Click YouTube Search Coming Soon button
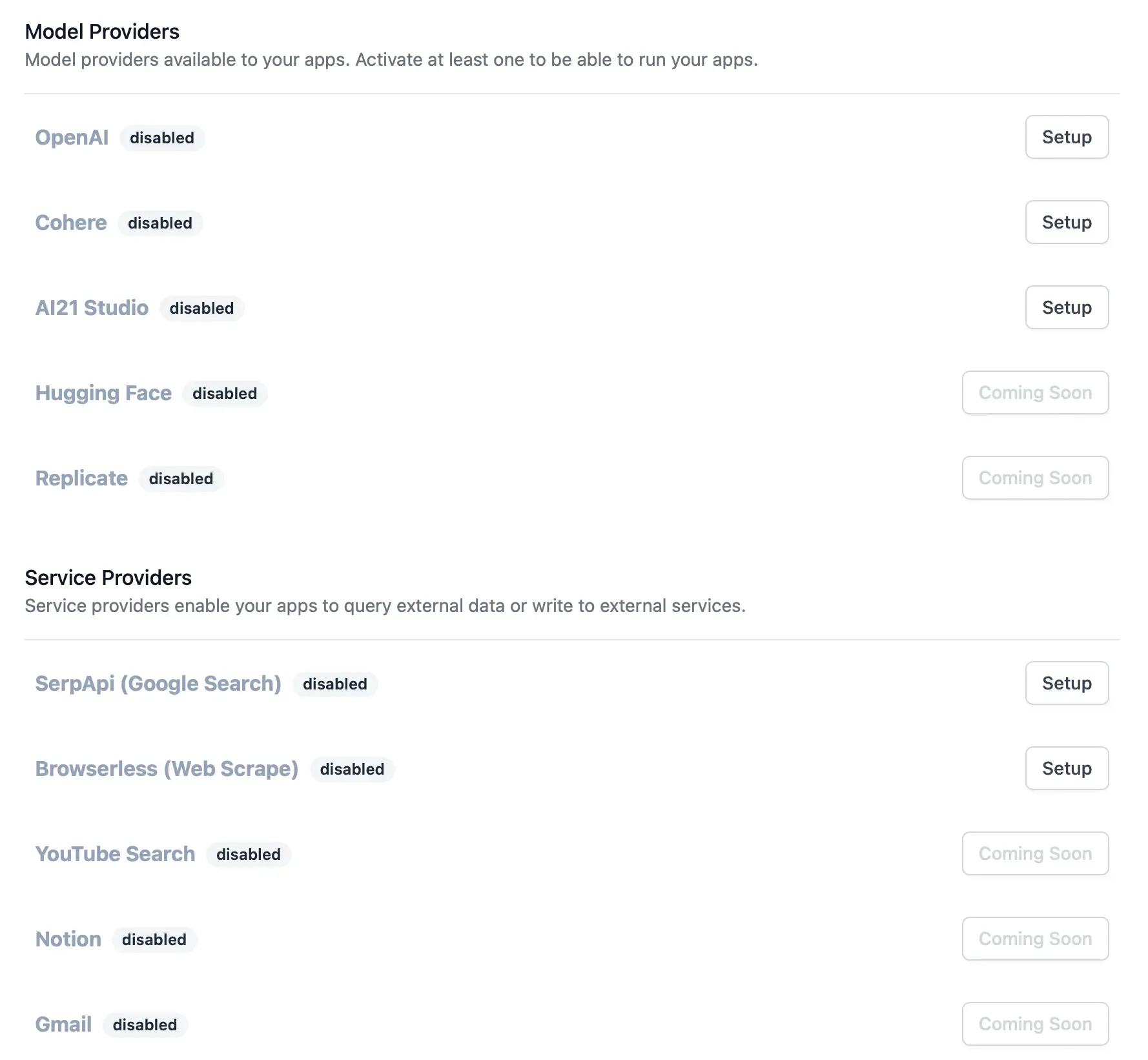This screenshot has height=1060, width=1148. tap(1034, 853)
